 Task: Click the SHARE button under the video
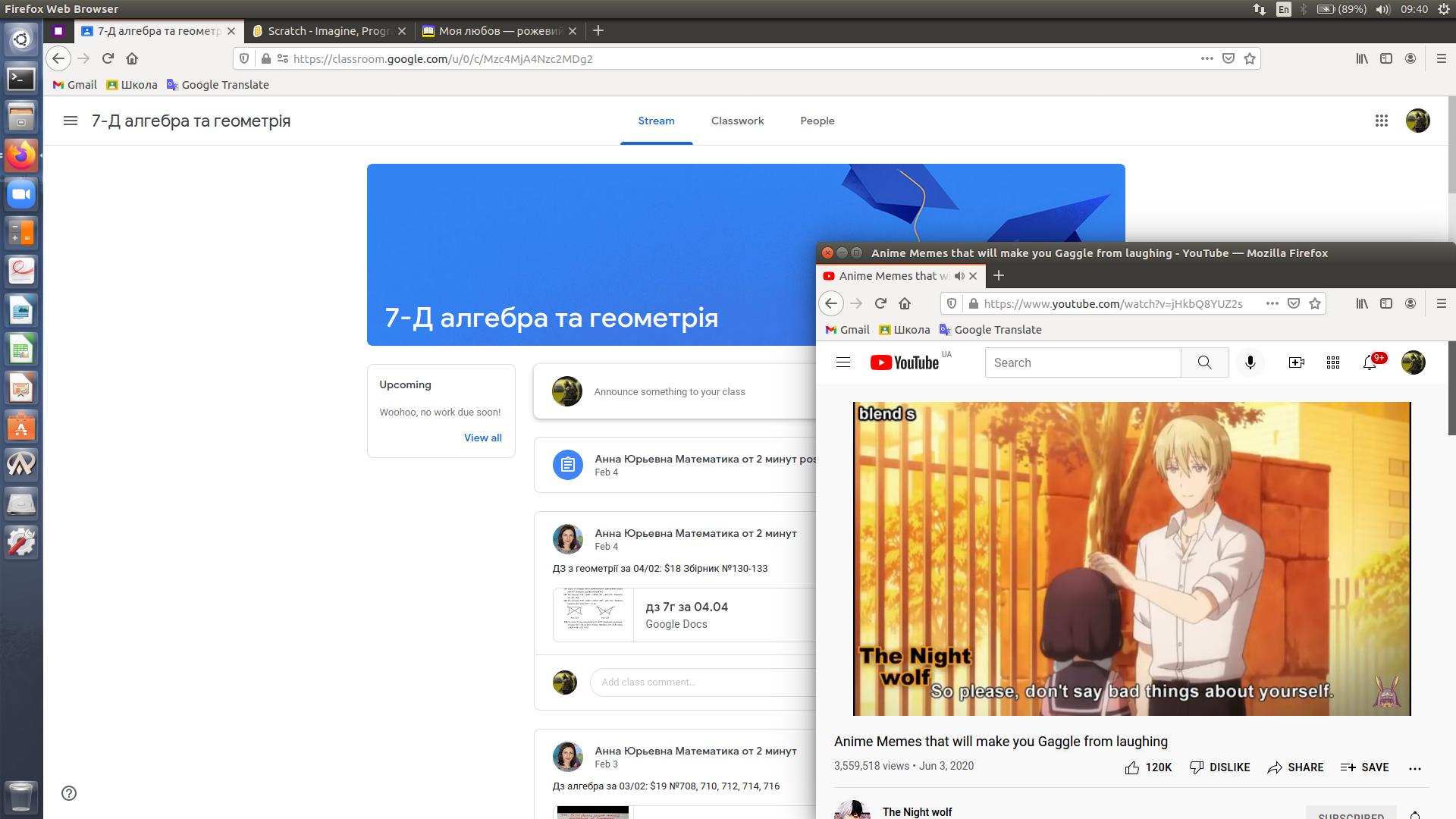1295,767
